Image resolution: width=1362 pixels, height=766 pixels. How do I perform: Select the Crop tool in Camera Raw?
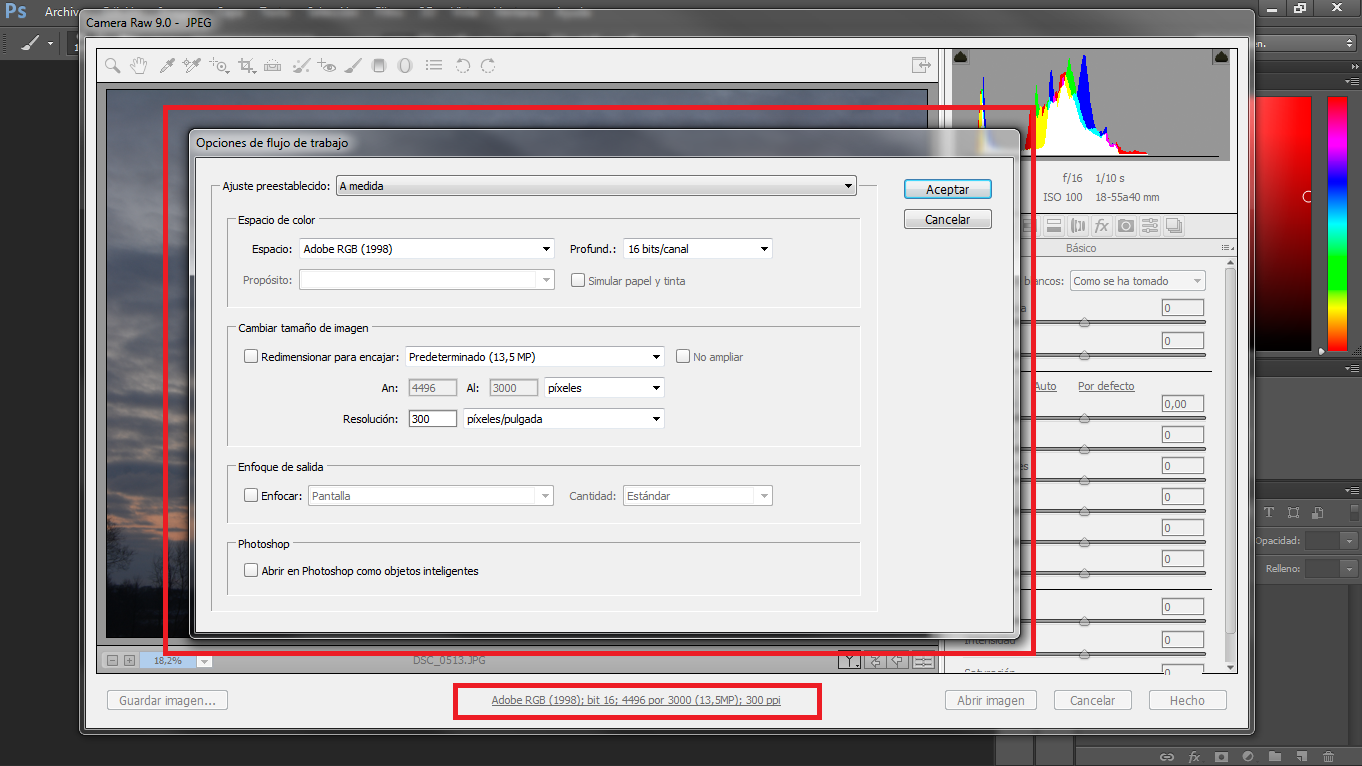(x=247, y=66)
